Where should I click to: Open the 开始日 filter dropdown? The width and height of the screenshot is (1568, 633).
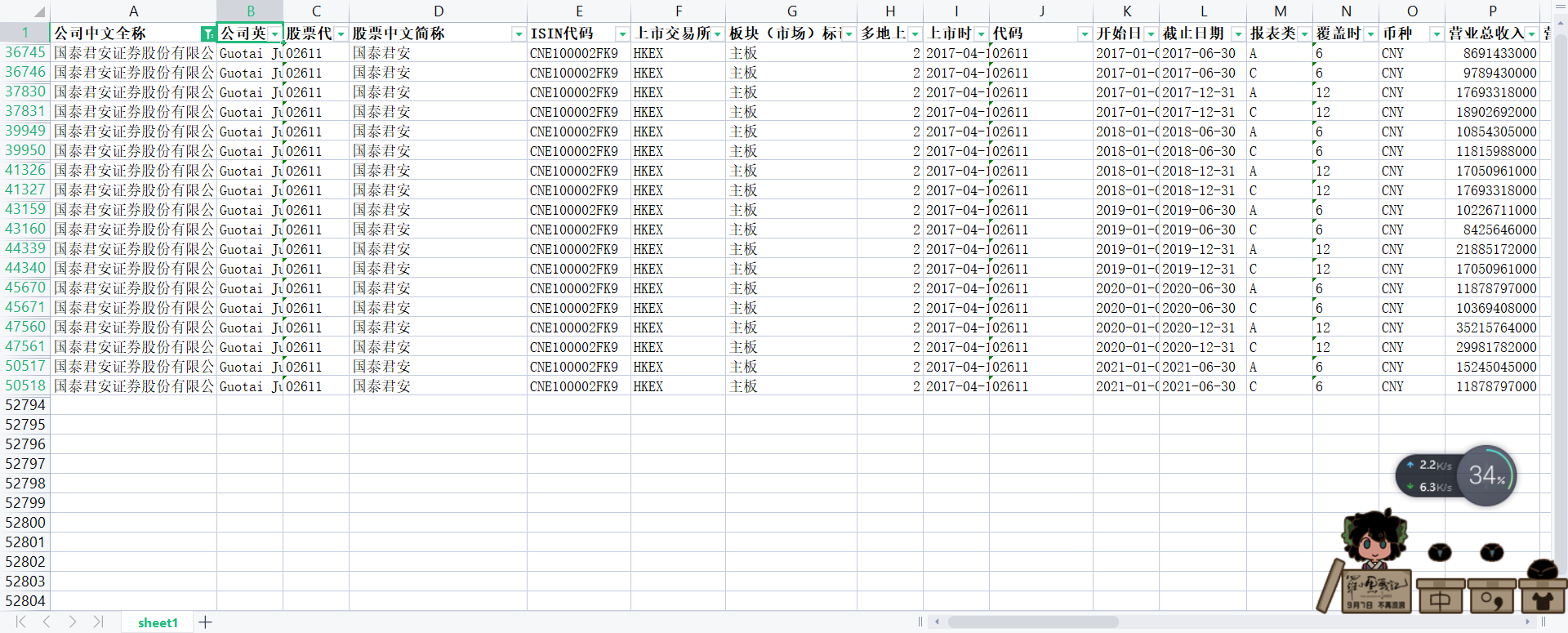pyautogui.click(x=1151, y=33)
